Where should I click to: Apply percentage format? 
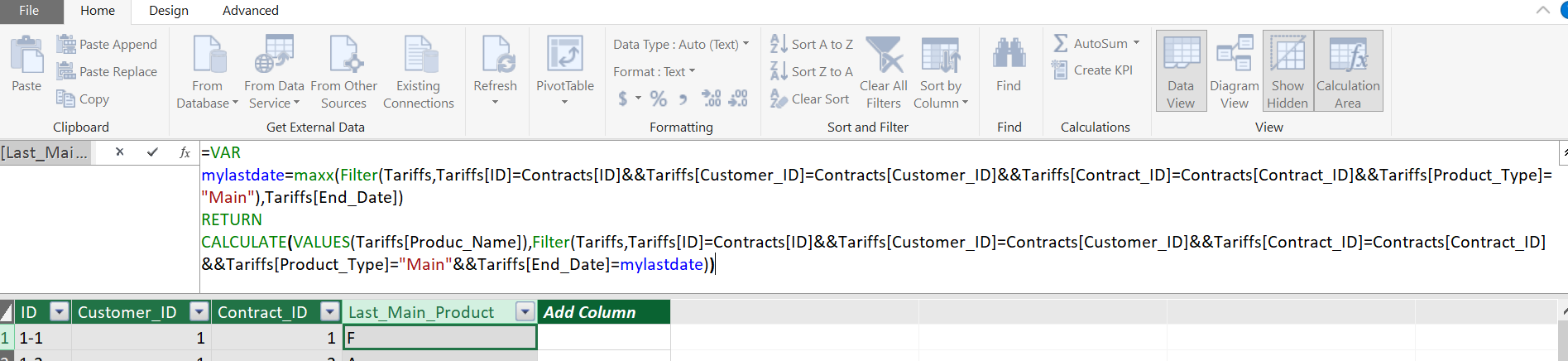pos(659,99)
